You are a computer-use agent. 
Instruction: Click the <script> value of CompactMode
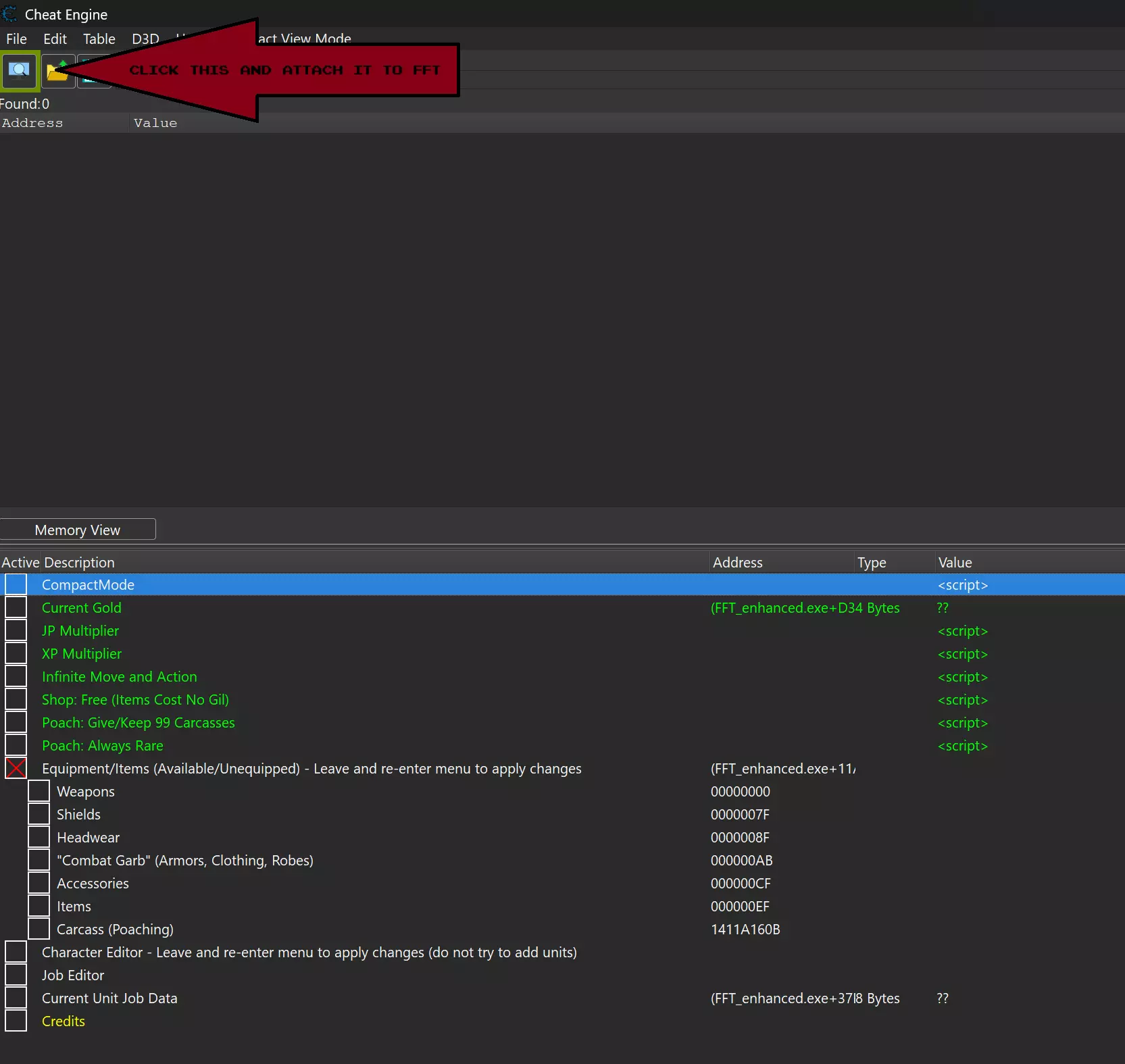963,584
